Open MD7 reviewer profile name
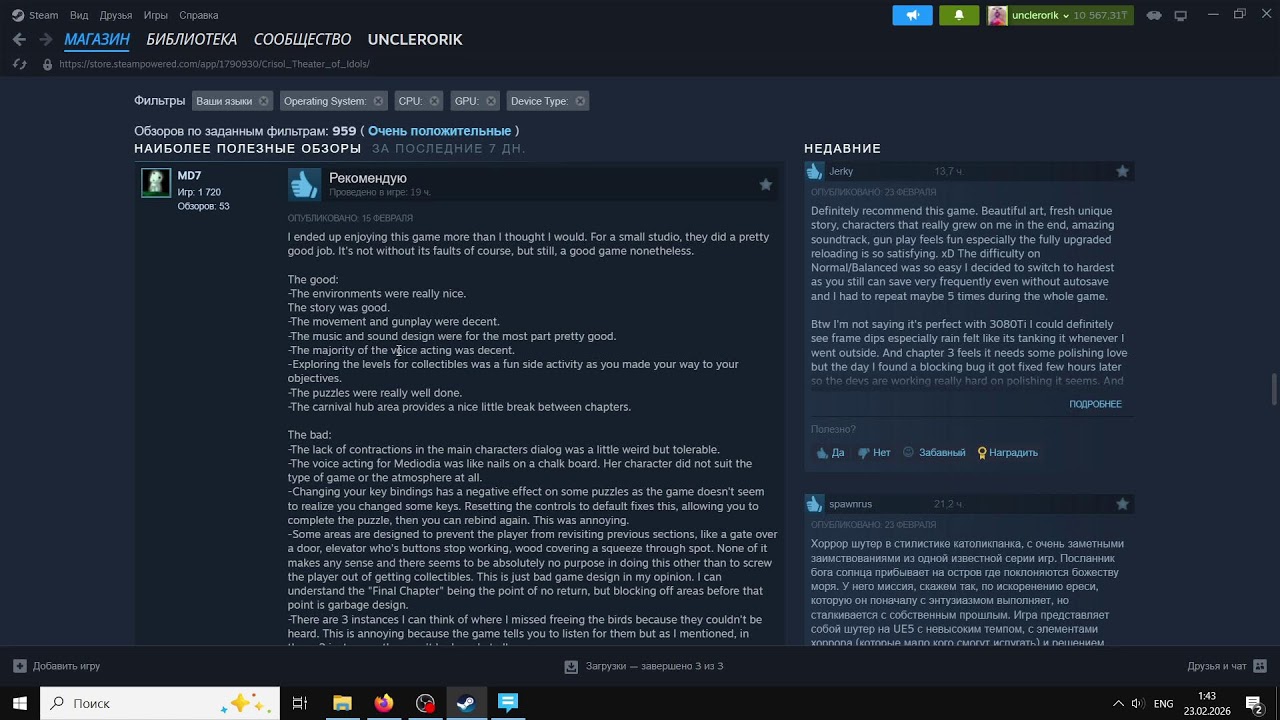This screenshot has height=720, width=1280. coord(189,176)
